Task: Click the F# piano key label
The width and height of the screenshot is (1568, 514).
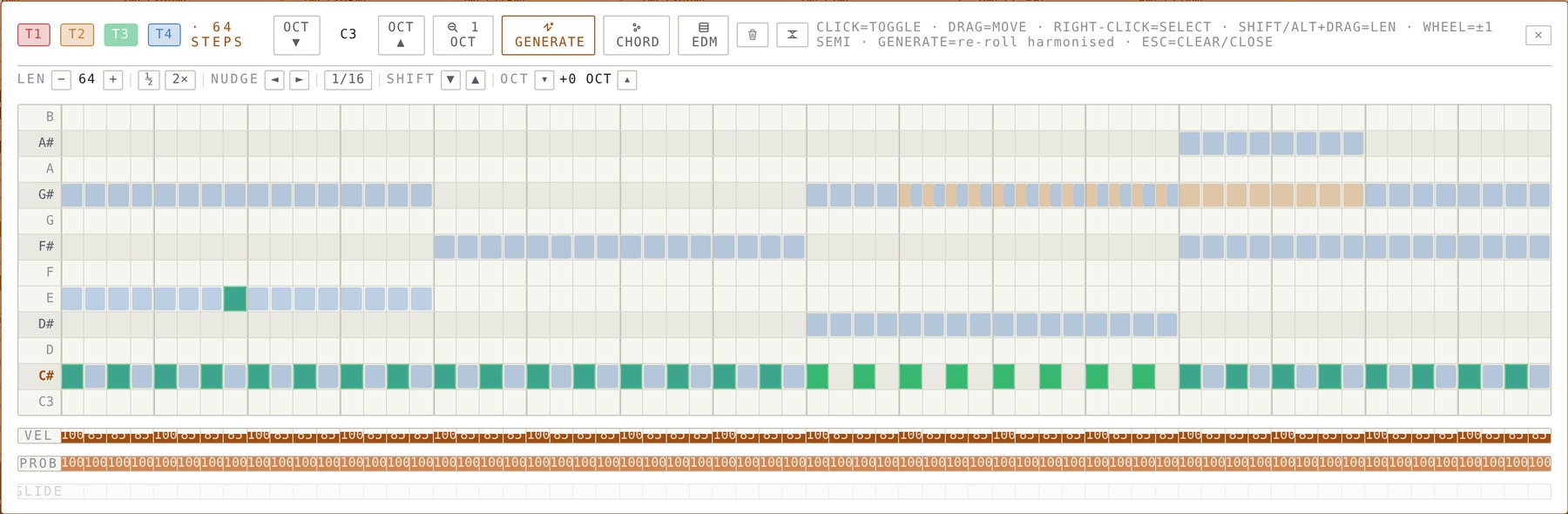Action: coord(40,247)
